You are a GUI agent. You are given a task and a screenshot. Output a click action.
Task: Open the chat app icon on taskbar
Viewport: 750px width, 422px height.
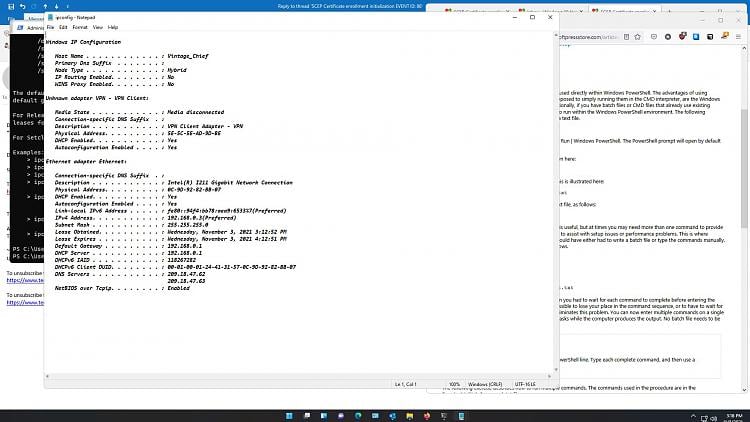pyautogui.click(x=341, y=416)
